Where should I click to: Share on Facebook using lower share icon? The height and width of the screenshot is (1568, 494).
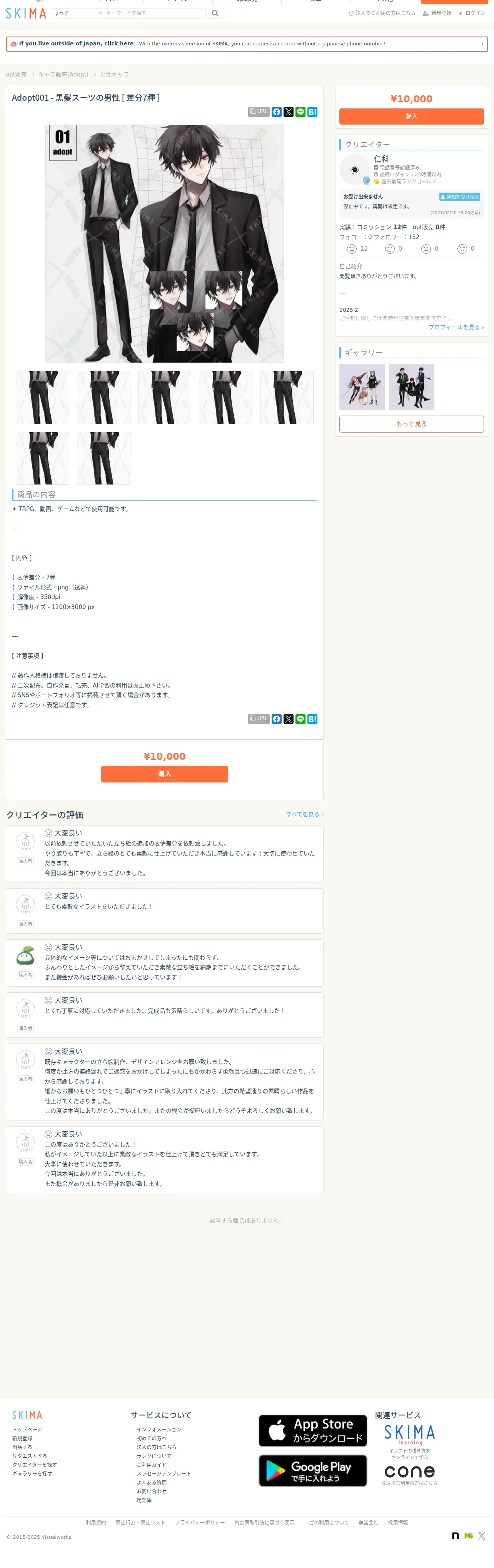click(x=277, y=719)
